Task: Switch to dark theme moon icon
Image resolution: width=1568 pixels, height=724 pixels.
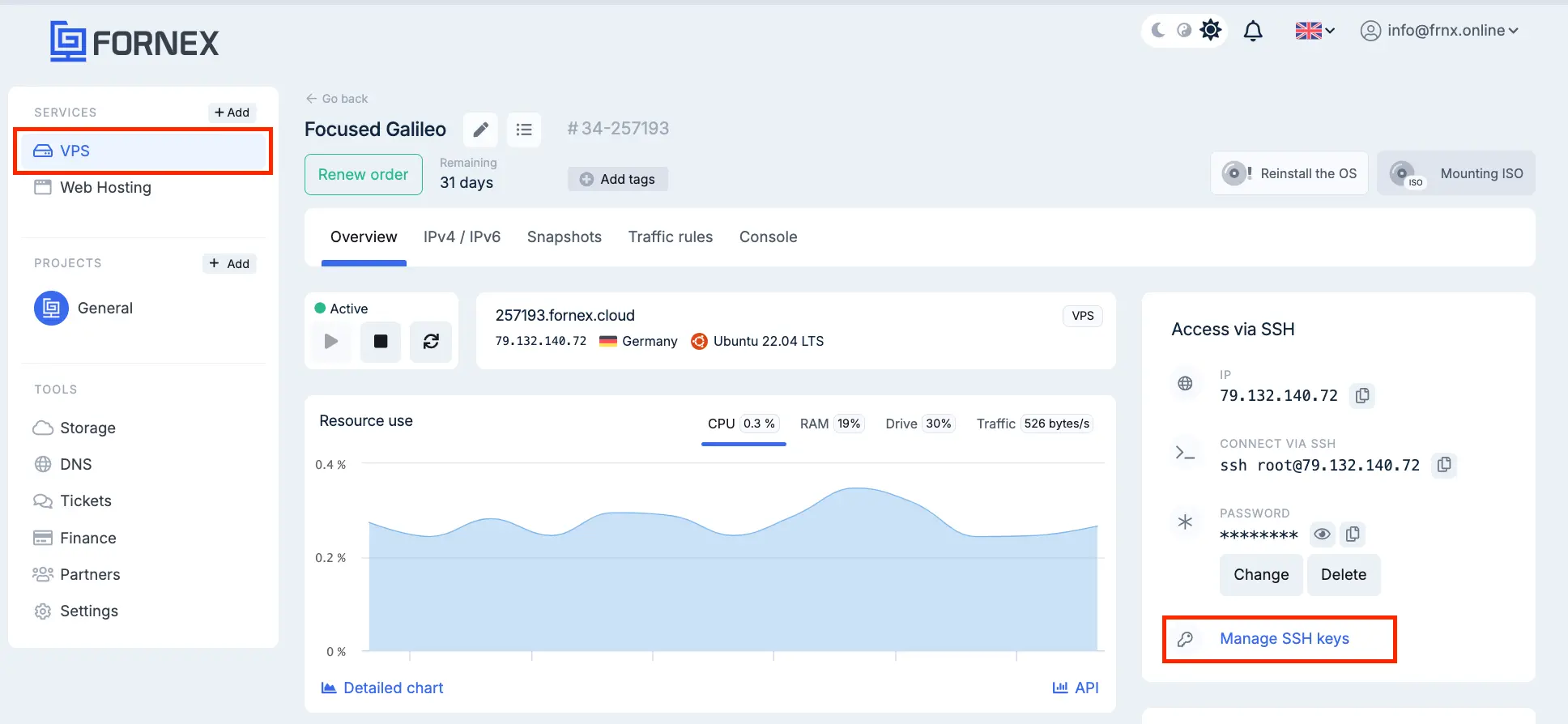Action: point(1158,31)
